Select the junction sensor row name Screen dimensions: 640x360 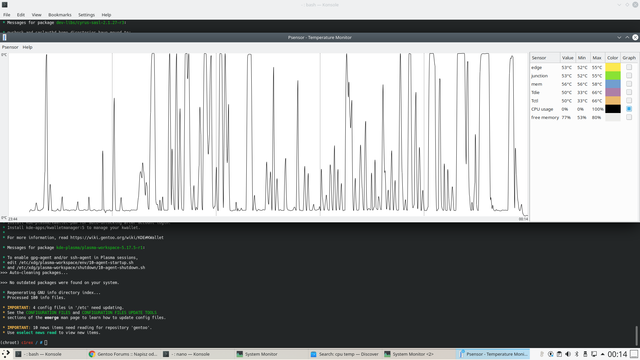[539, 76]
